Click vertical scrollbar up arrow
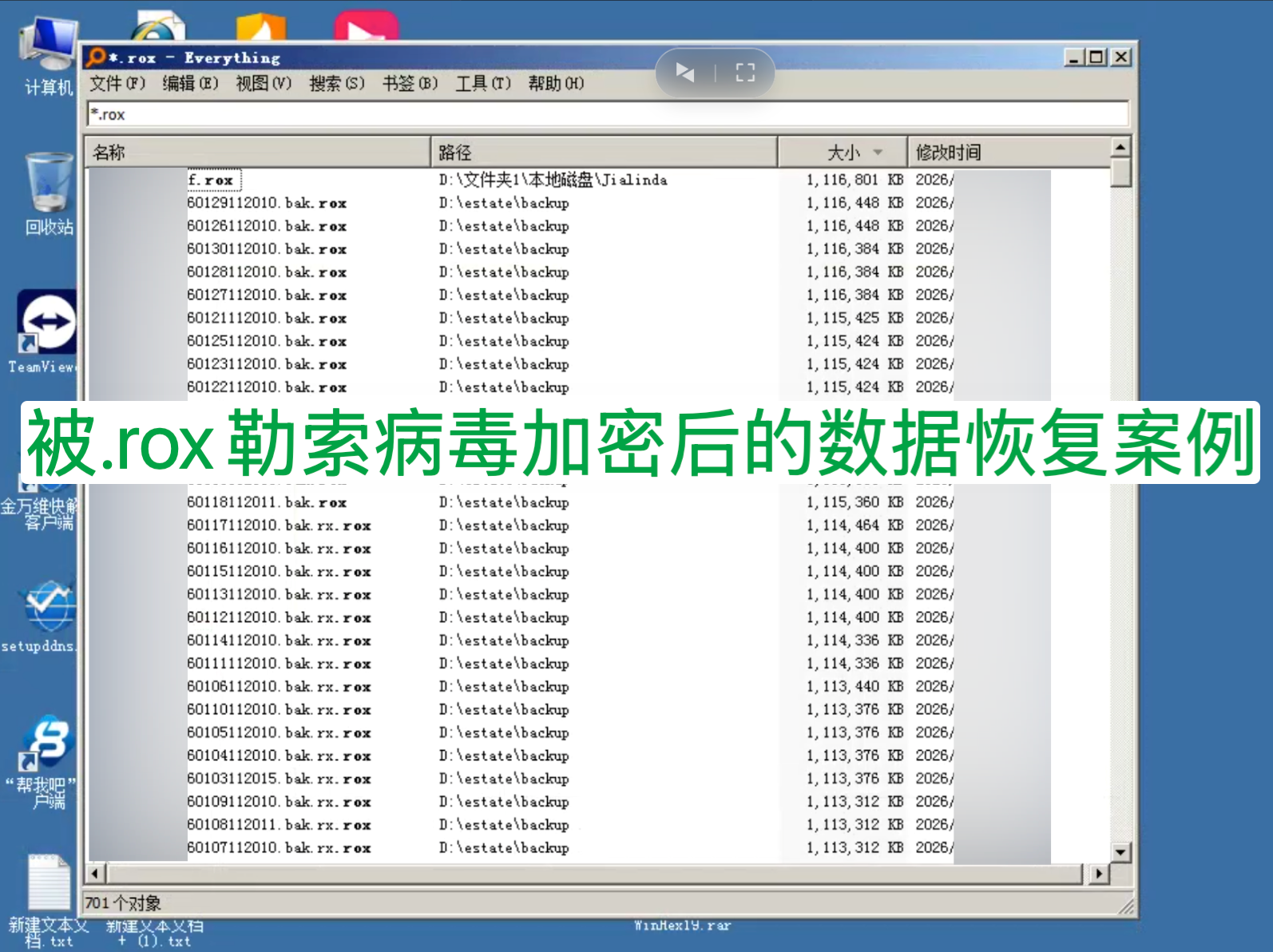This screenshot has height=952, width=1273. 1120,148
